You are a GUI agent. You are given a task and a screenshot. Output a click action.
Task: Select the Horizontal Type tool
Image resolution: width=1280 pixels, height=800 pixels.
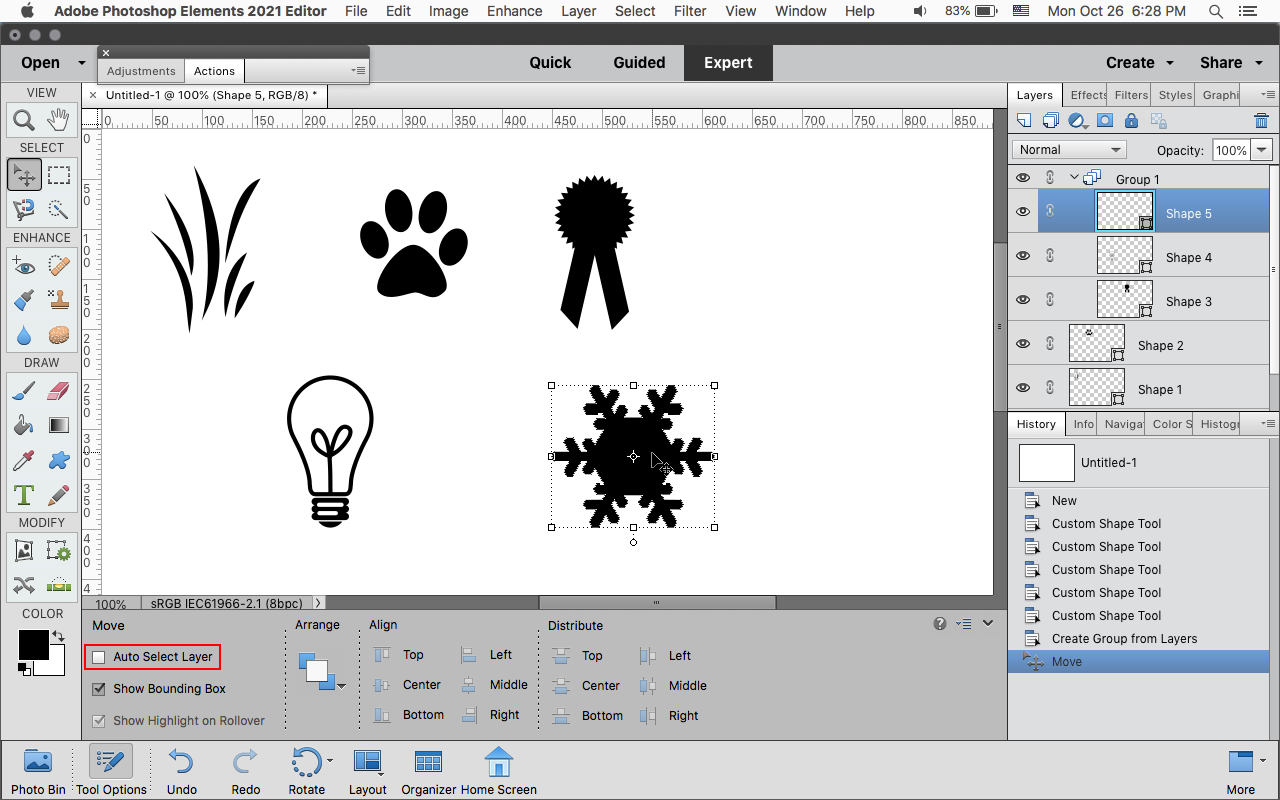tap(25, 494)
